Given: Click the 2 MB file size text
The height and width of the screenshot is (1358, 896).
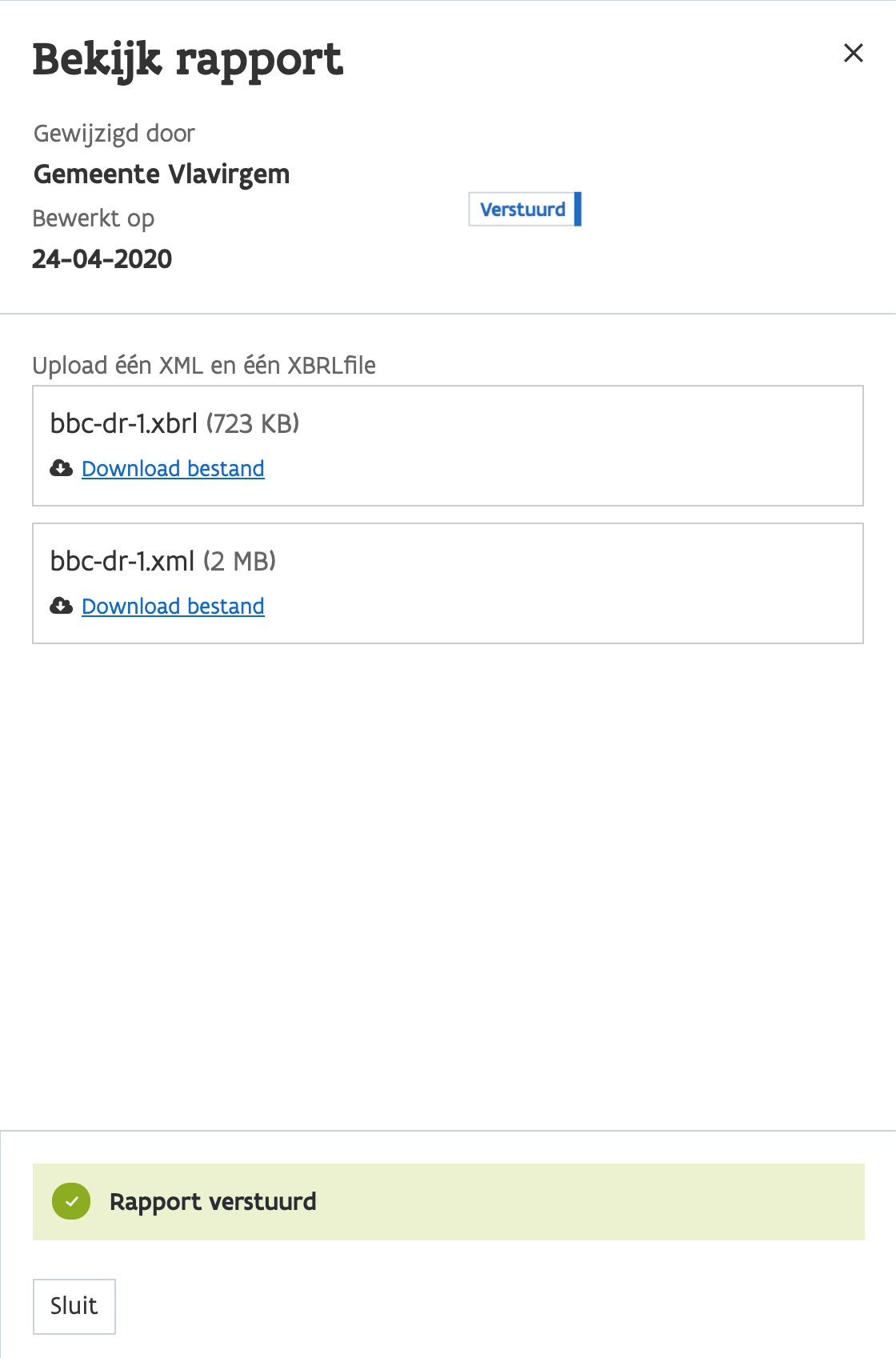Looking at the screenshot, I should [239, 561].
